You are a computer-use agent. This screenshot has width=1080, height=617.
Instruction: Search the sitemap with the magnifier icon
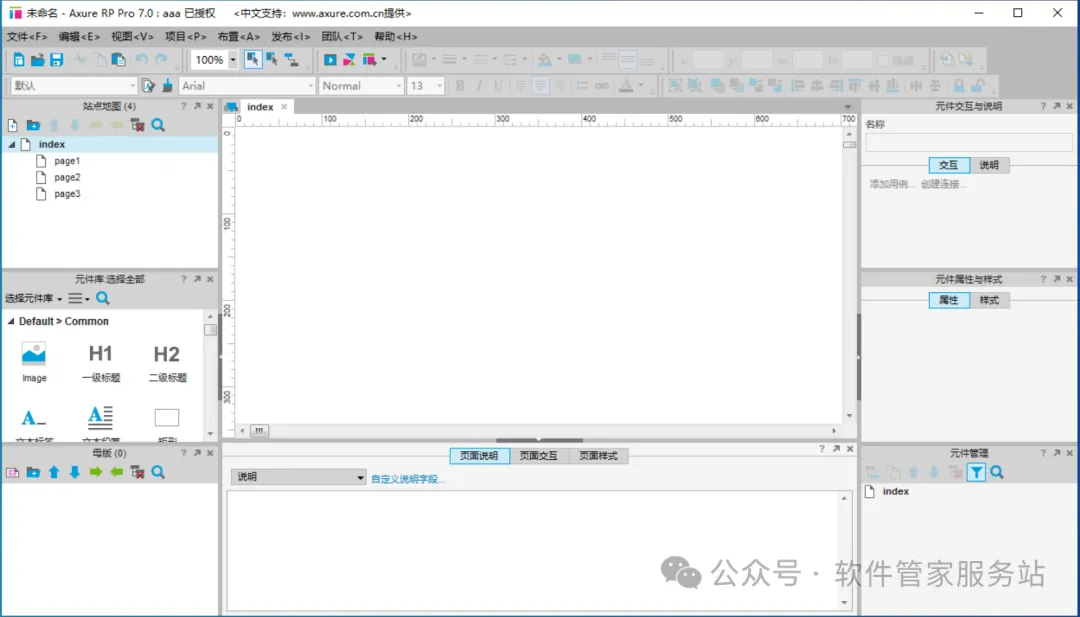click(158, 125)
